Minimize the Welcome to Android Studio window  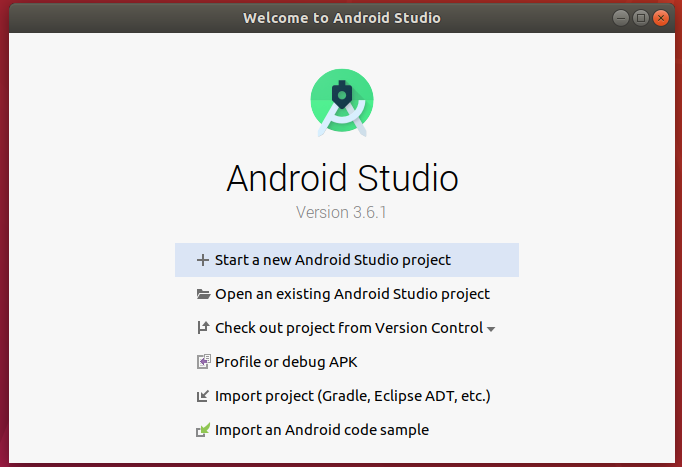(621, 18)
